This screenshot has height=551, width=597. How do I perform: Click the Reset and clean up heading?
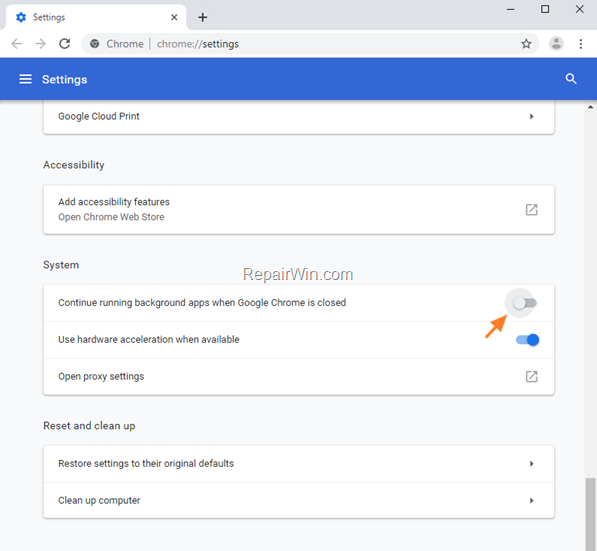pyautogui.click(x=89, y=426)
